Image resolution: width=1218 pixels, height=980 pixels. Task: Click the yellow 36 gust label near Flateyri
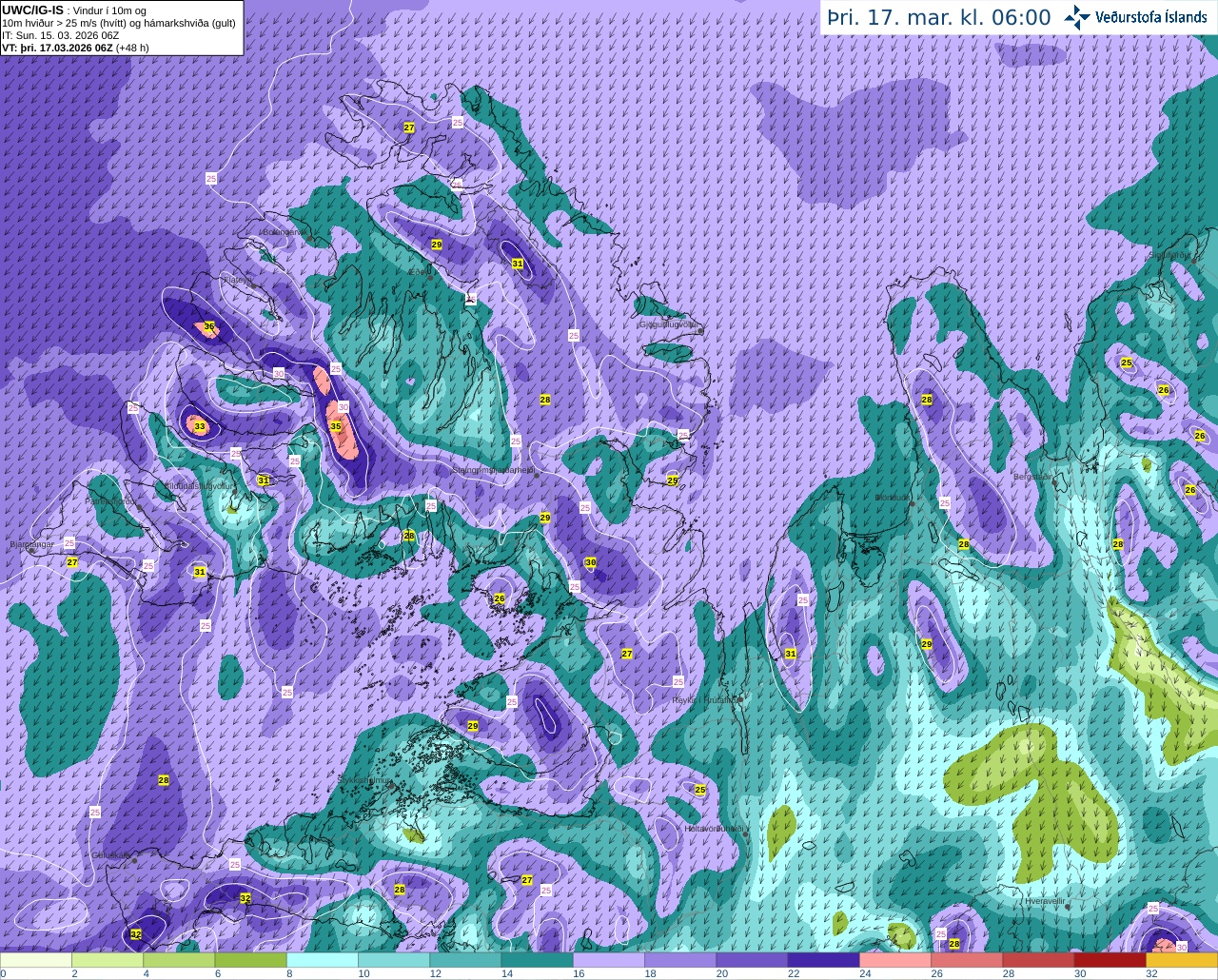click(209, 326)
